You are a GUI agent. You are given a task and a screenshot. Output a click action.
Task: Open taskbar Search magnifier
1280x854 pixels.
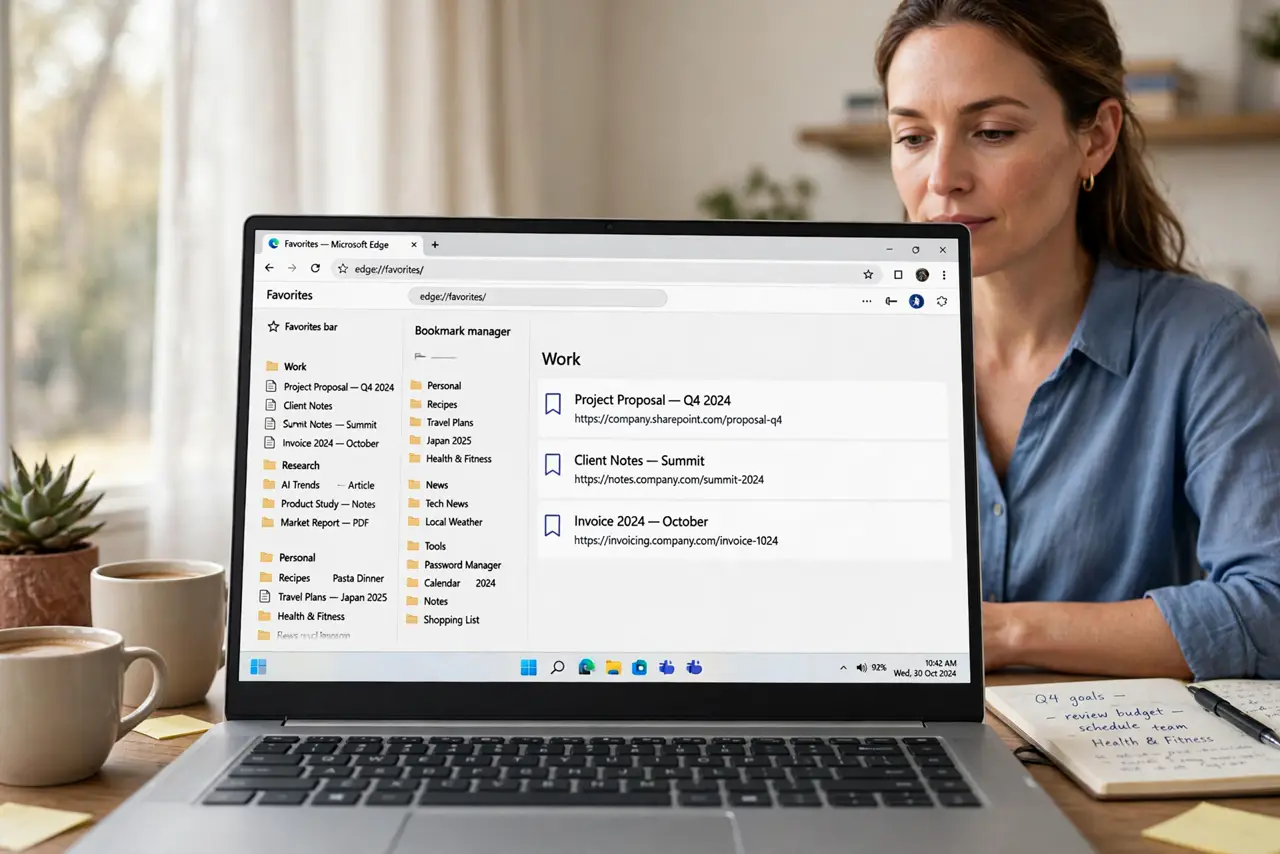(558, 667)
